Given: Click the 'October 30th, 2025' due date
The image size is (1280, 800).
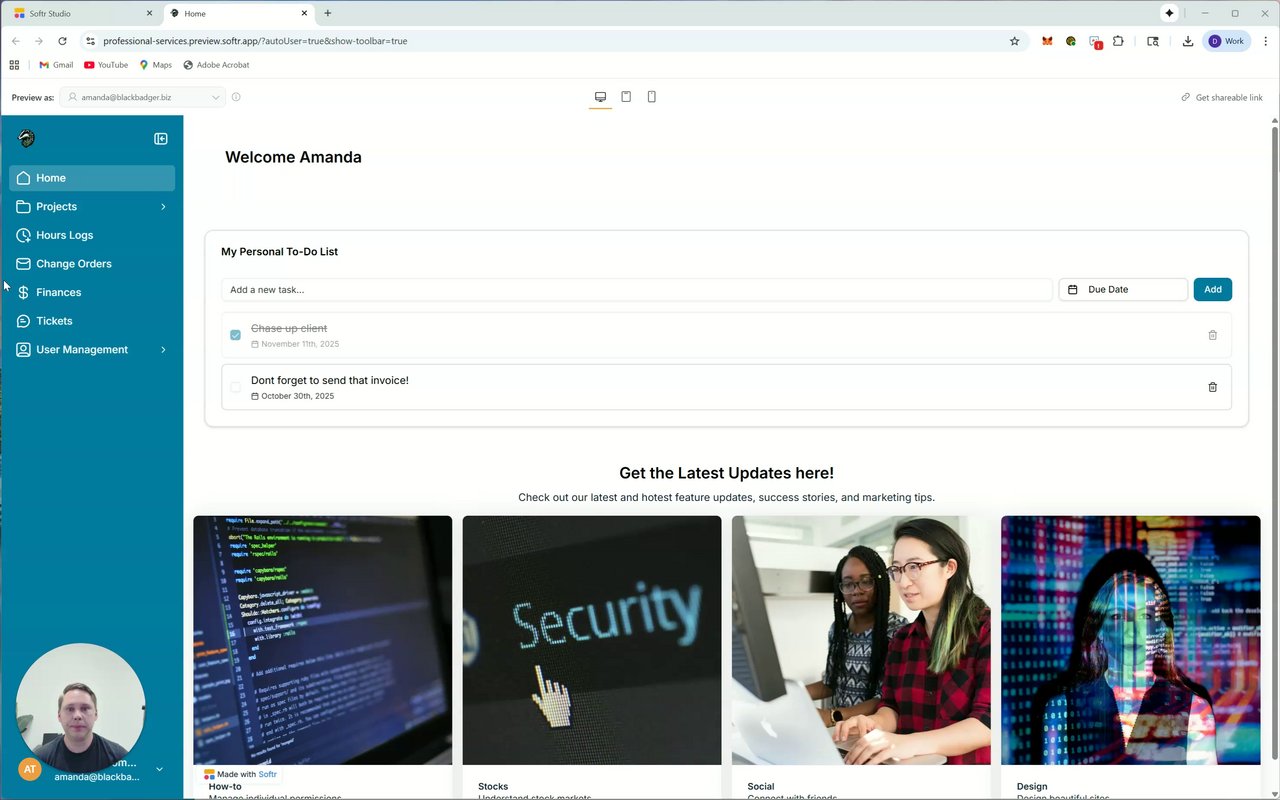Looking at the screenshot, I should click(x=297, y=396).
